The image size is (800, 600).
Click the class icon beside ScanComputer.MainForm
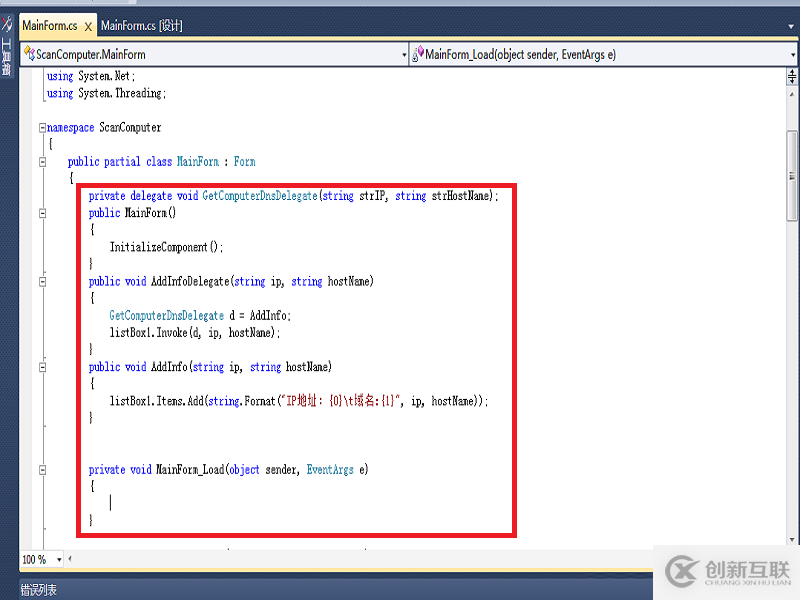pos(29,54)
